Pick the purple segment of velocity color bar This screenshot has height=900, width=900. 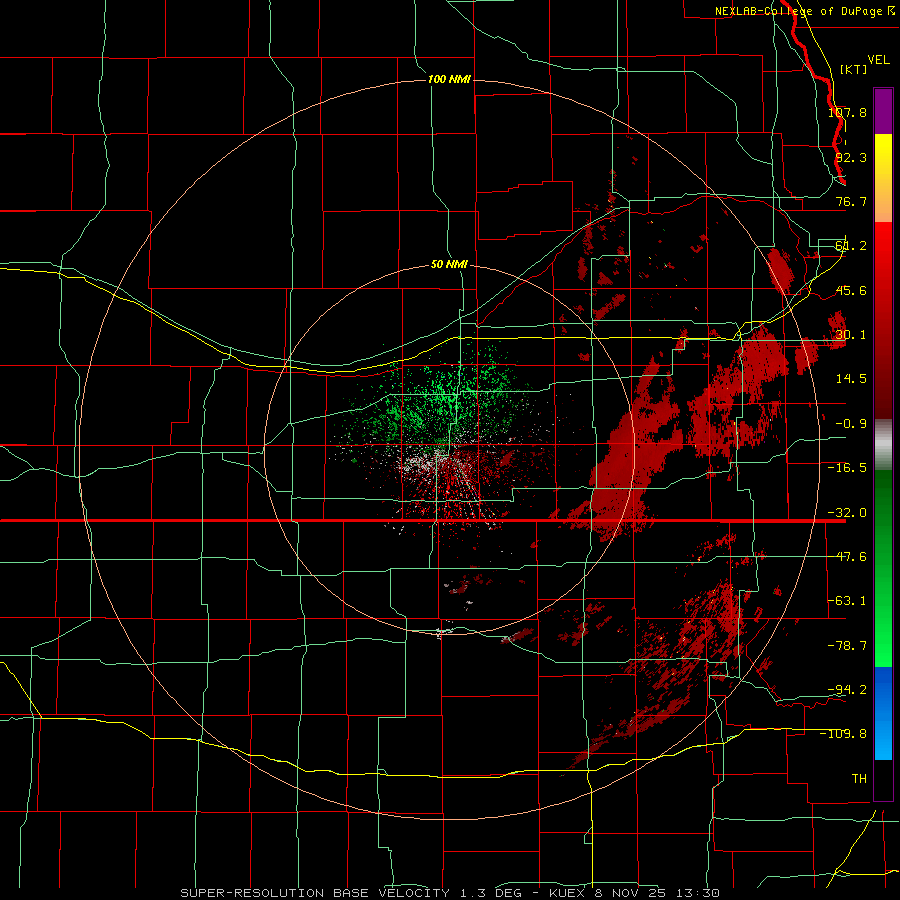(x=883, y=111)
